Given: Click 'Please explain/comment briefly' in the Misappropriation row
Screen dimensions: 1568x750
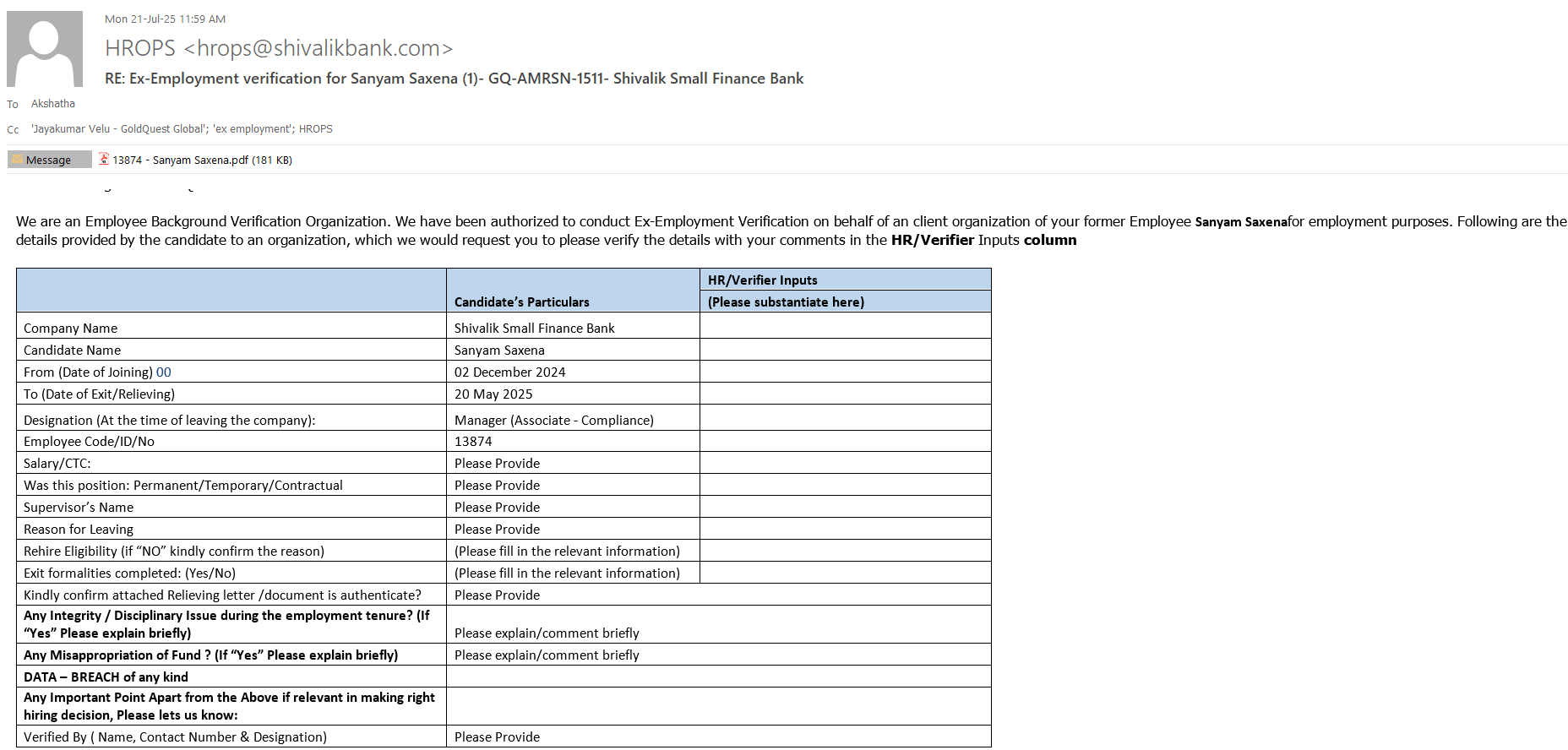Looking at the screenshot, I should [547, 655].
